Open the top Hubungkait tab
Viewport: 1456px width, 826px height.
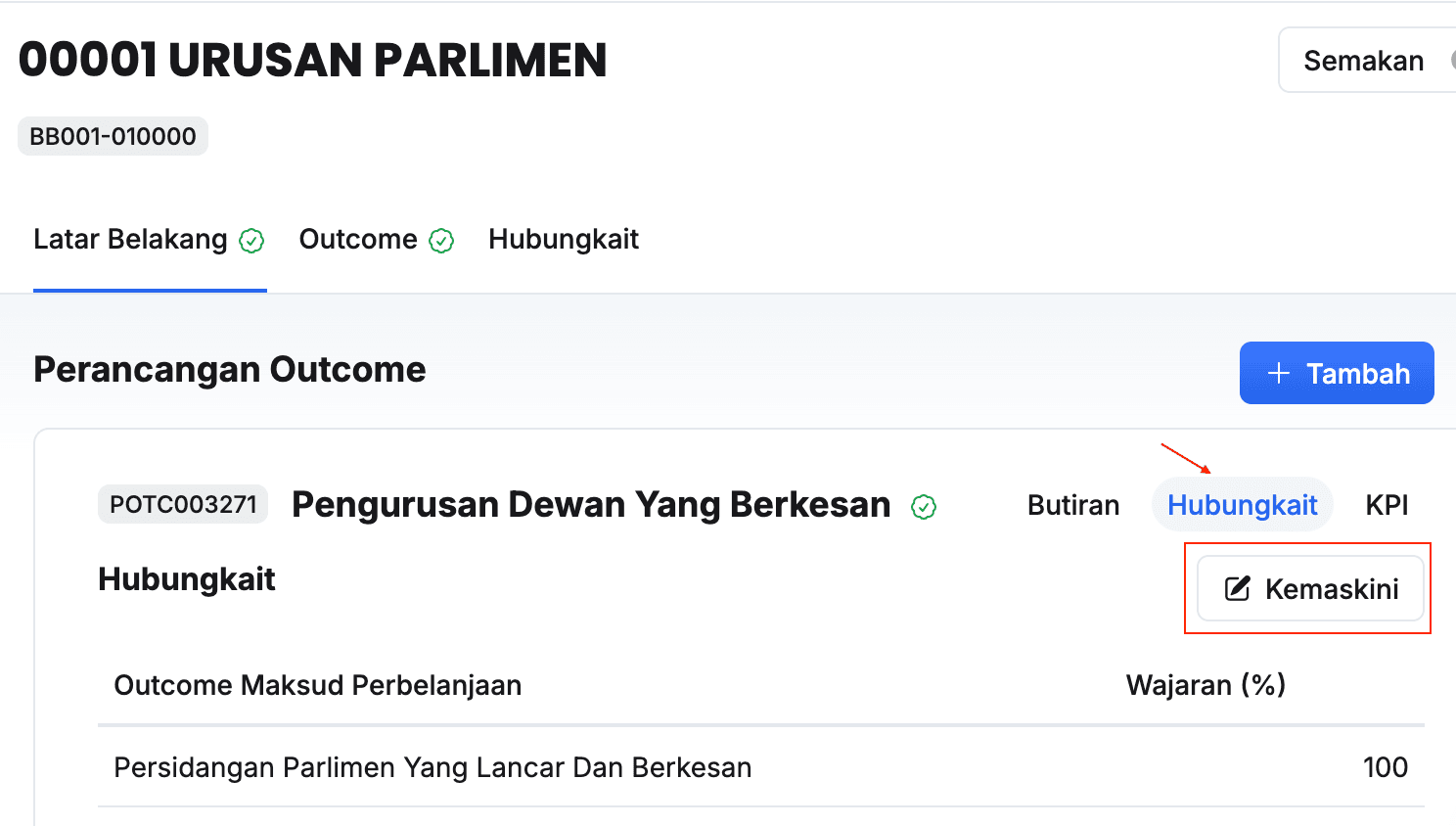tap(564, 240)
